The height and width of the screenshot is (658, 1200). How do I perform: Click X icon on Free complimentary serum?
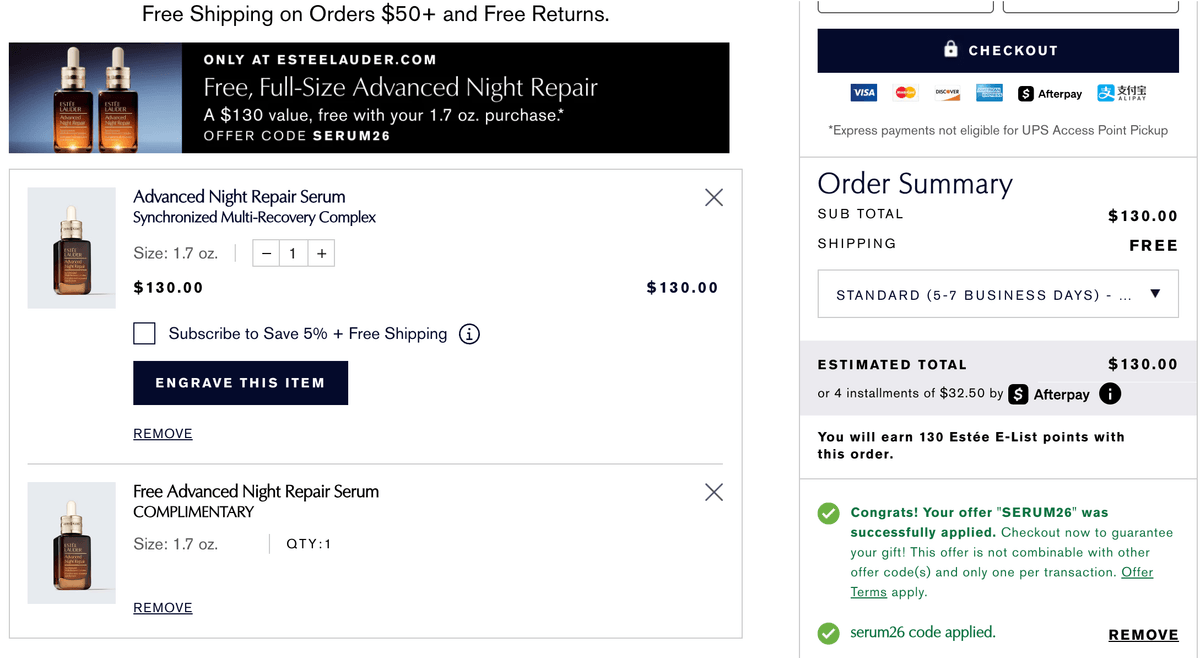(714, 492)
